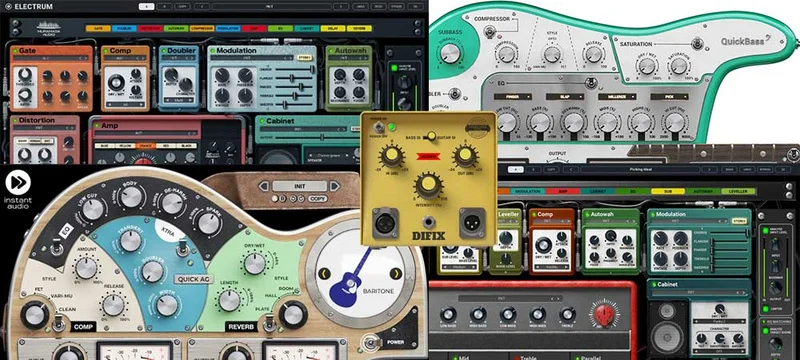Go to next Quick AG preset arrow

point(334,186)
